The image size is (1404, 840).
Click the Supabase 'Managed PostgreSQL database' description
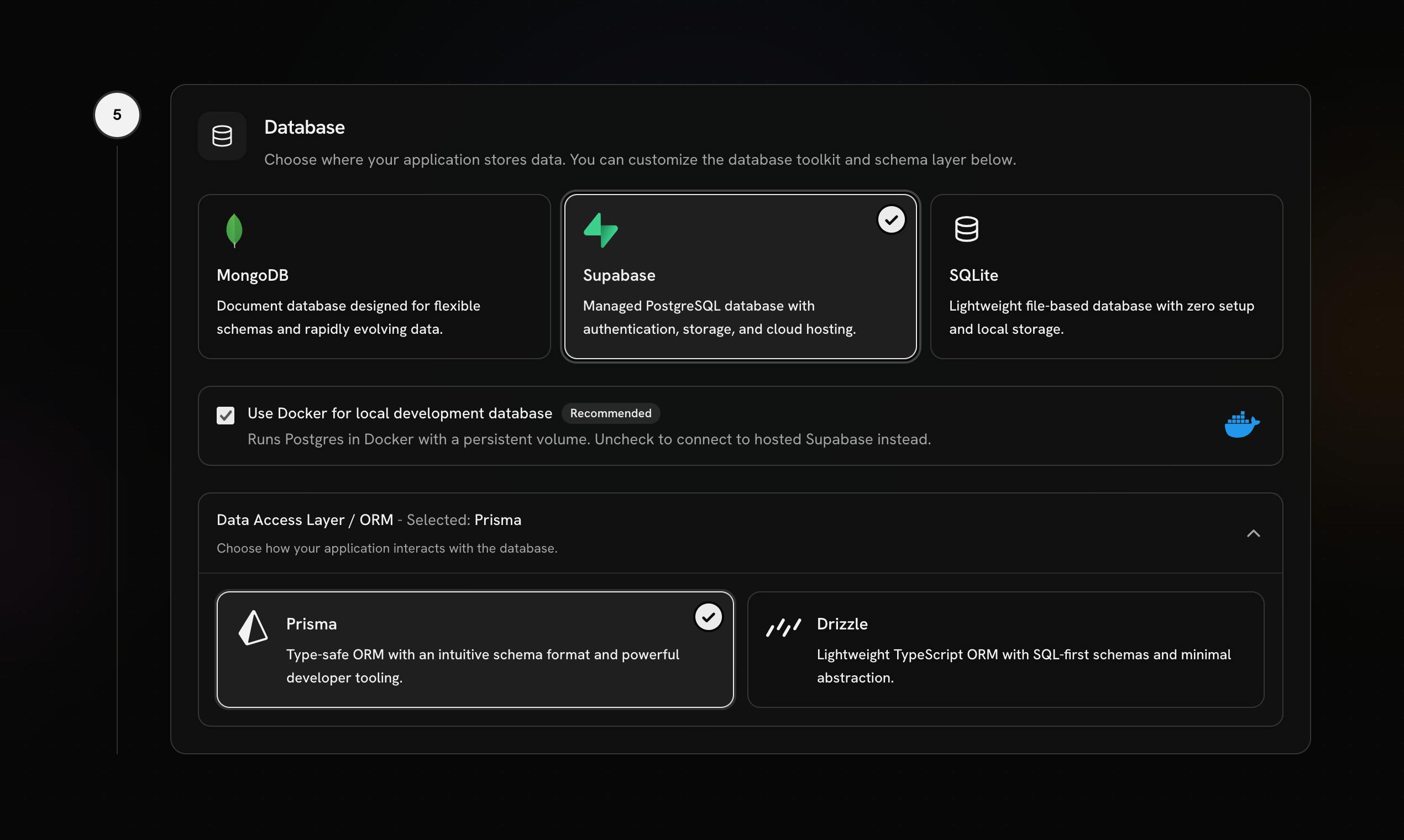(x=720, y=318)
